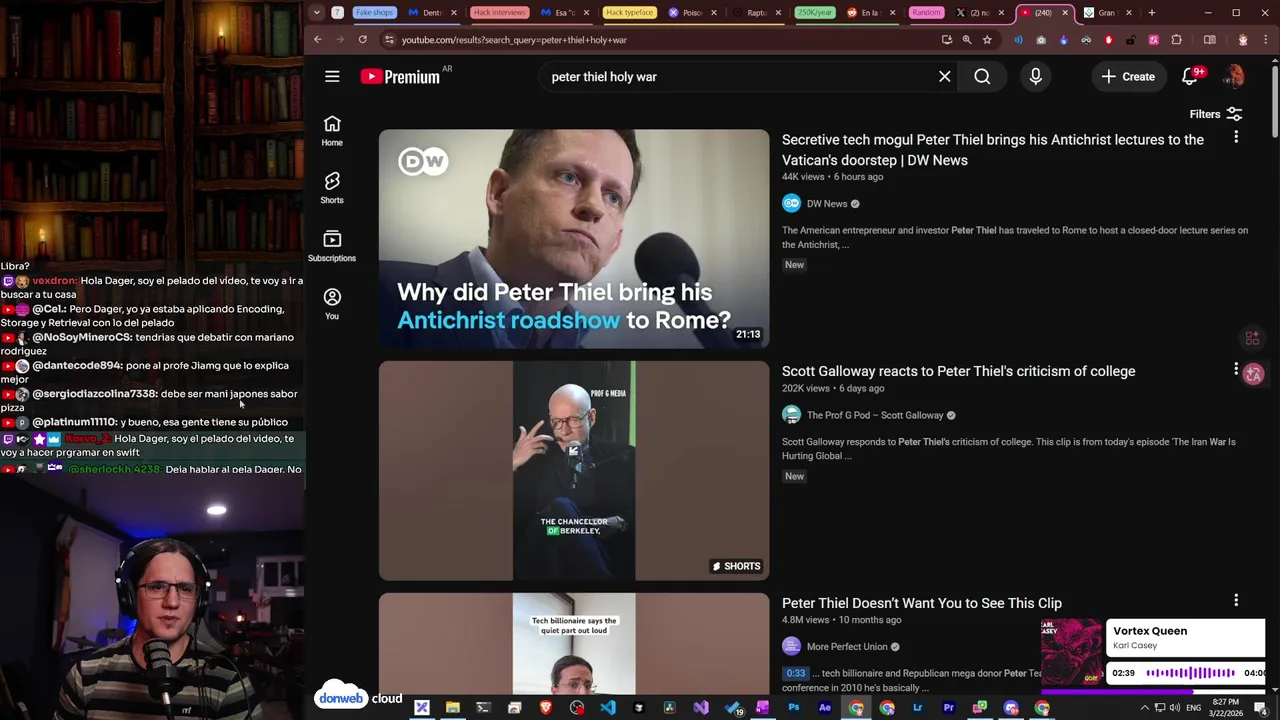Open the You page in sidebar
Viewport: 1280px width, 720px height.
coord(332,304)
